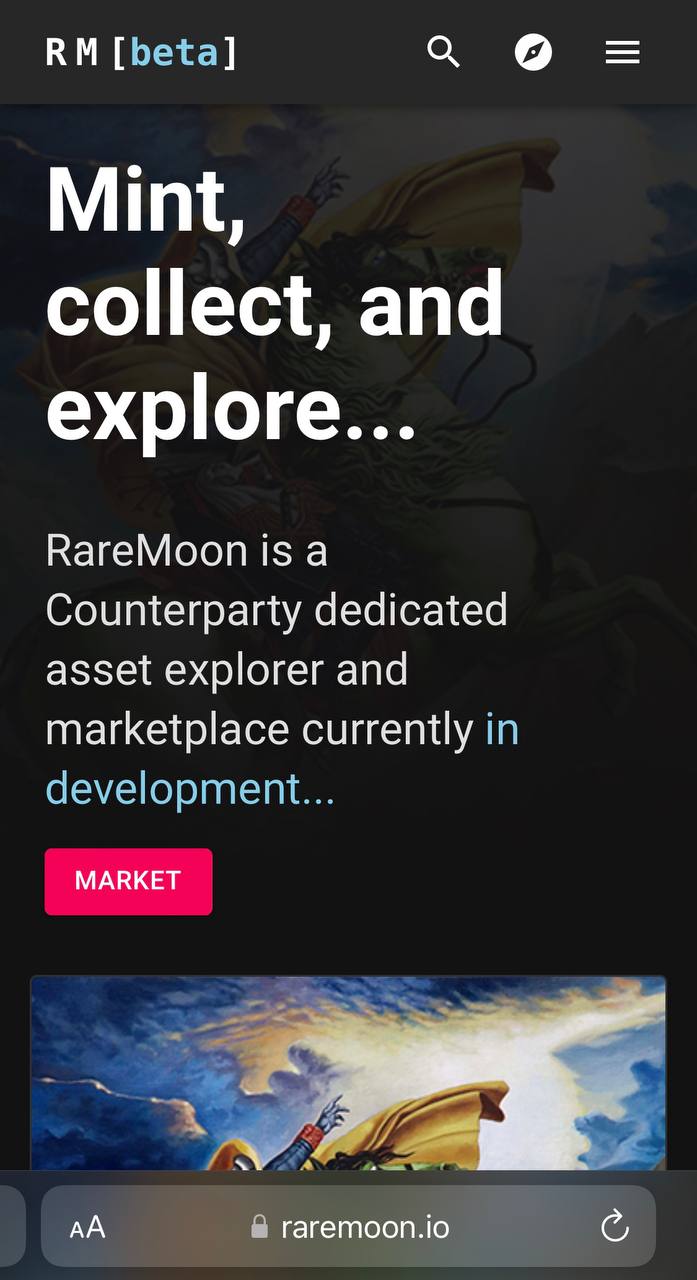Tap the 'RareMoon is a Counterparty' paragraph
The width and height of the screenshot is (697, 1280).
pyautogui.click(x=282, y=669)
